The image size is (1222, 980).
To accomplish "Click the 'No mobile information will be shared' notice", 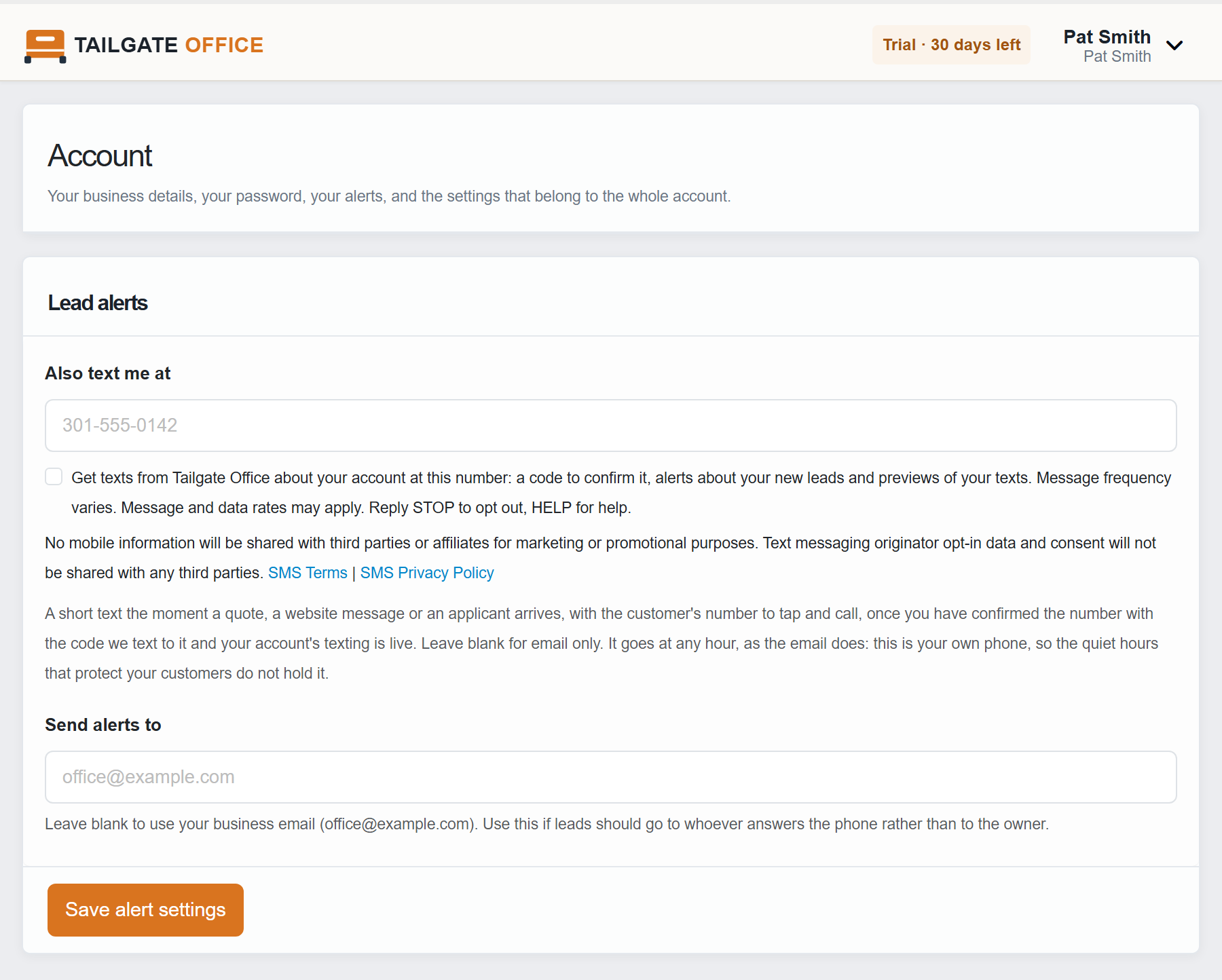I will coord(600,557).
